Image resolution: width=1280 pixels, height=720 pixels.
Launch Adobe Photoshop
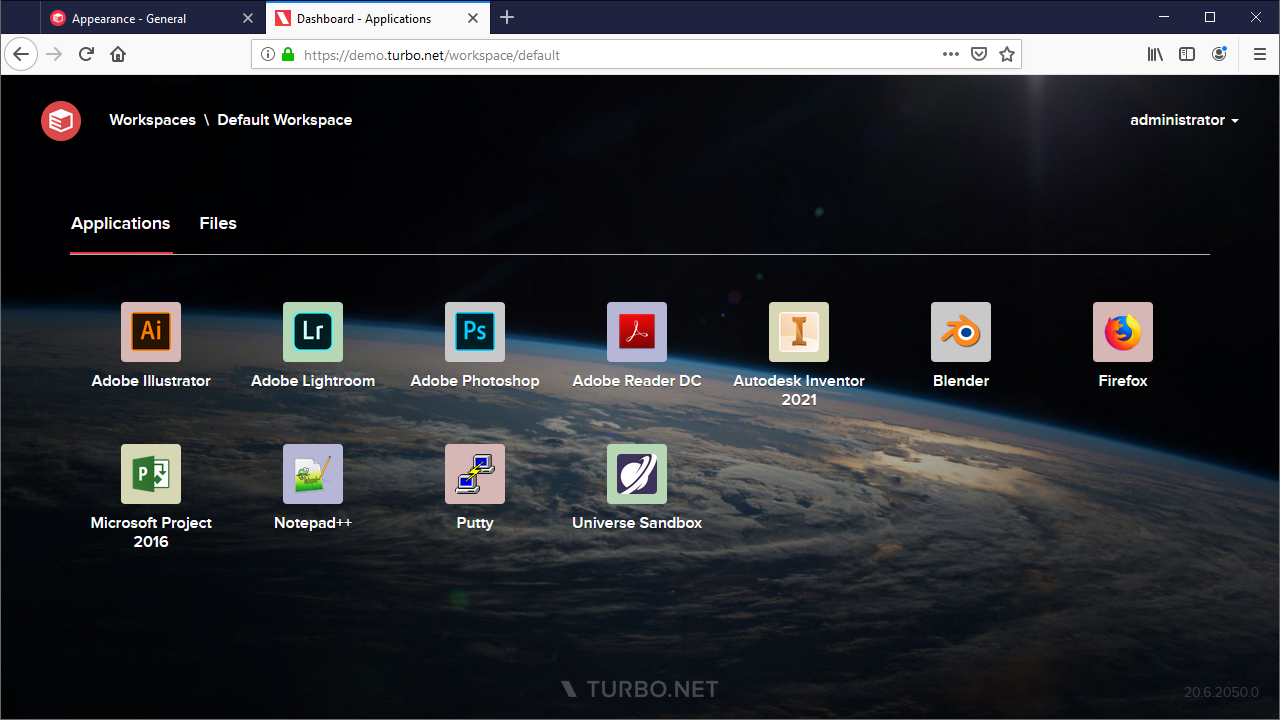click(475, 331)
